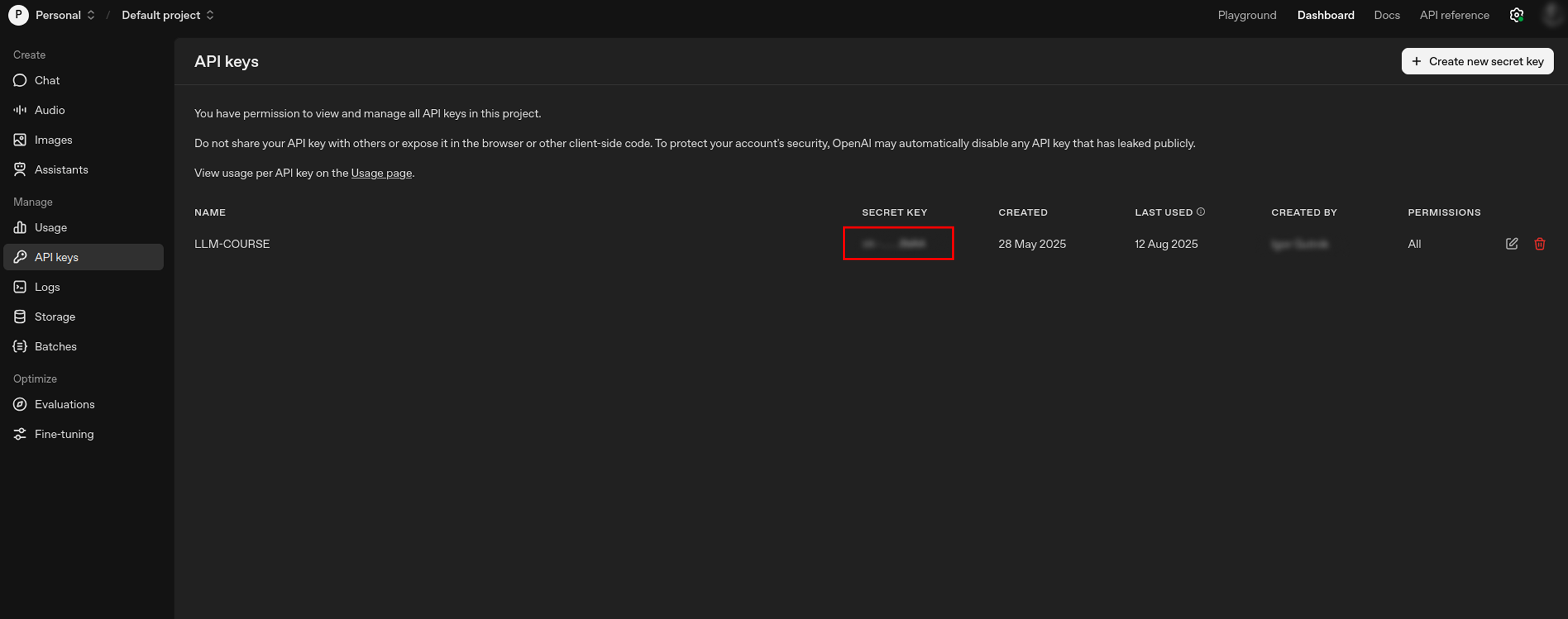Screen dimensions: 1568x619
Task: Select Fine-tuning in the sidebar
Action: 84,434
